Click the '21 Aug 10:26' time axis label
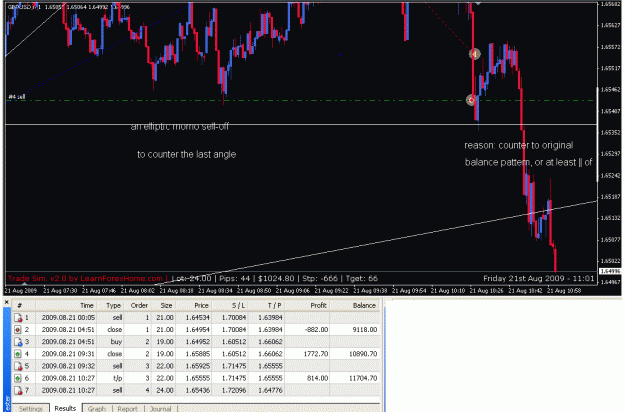This screenshot has width=625, height=412. coord(485,291)
